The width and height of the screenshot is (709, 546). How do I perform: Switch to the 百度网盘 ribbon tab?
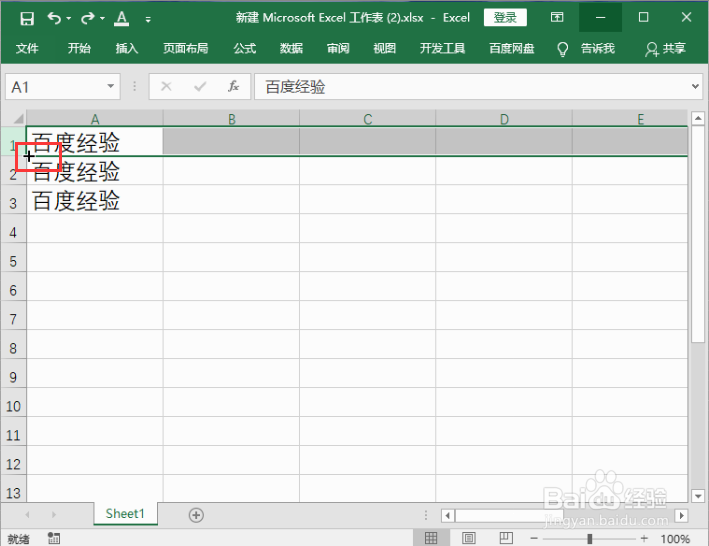point(512,48)
